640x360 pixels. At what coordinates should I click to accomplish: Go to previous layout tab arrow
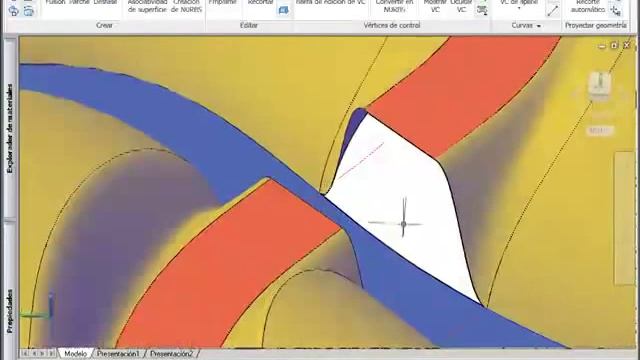pyautogui.click(x=35, y=353)
